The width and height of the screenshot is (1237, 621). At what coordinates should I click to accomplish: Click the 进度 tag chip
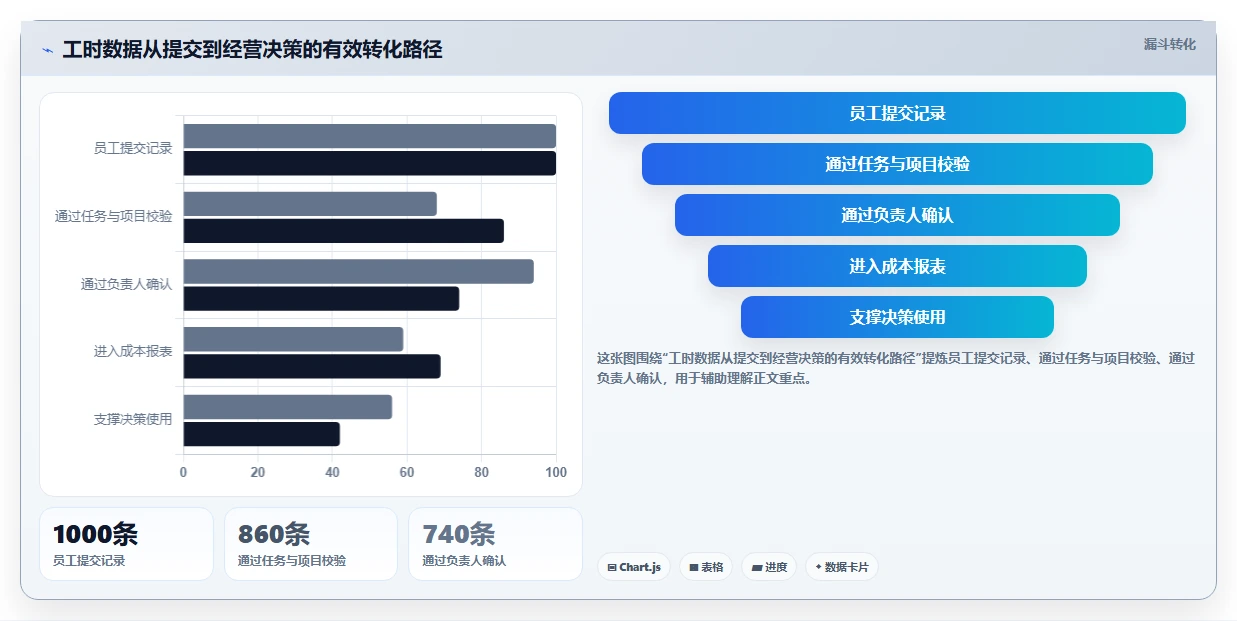point(769,567)
